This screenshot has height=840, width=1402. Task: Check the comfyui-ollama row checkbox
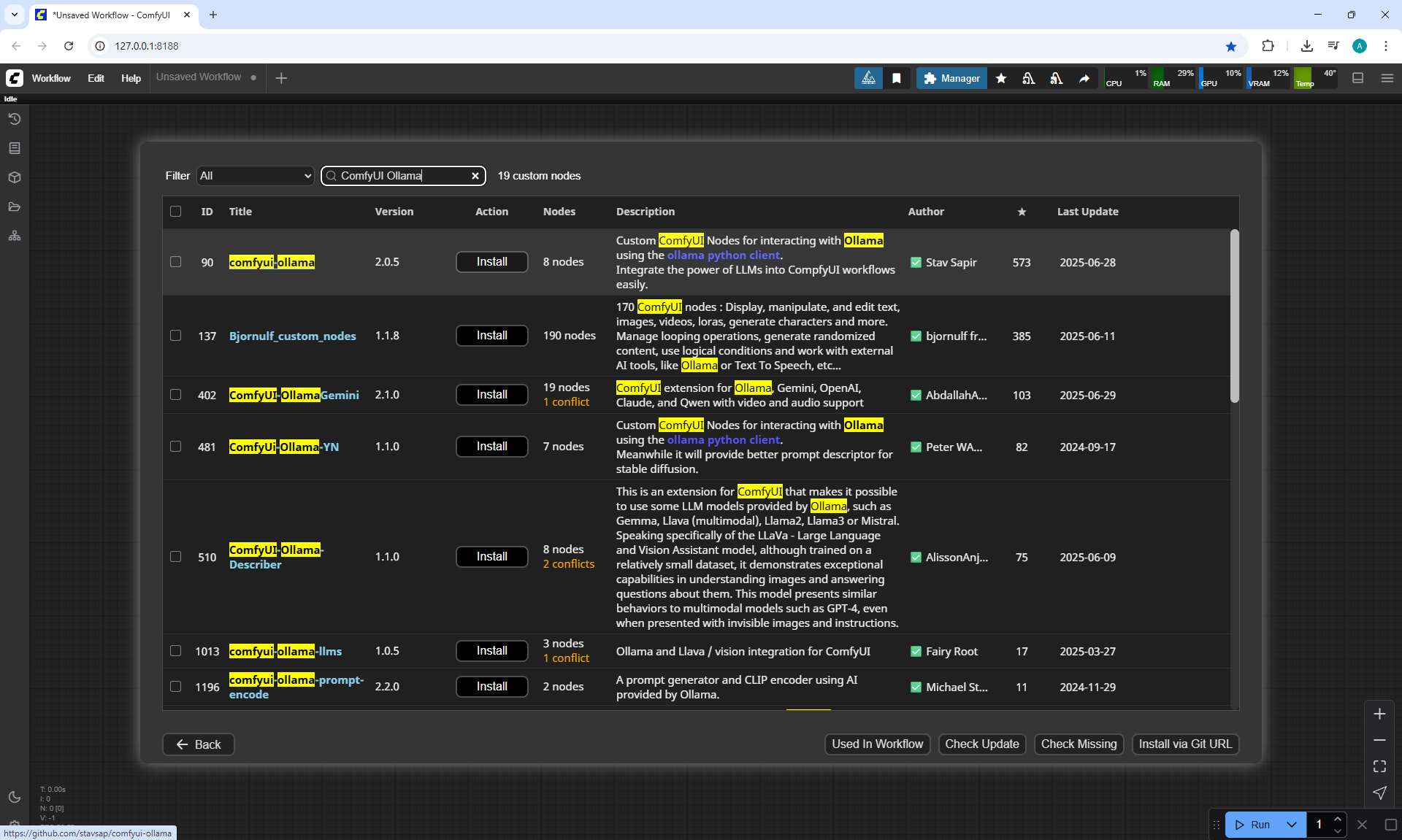tap(176, 262)
